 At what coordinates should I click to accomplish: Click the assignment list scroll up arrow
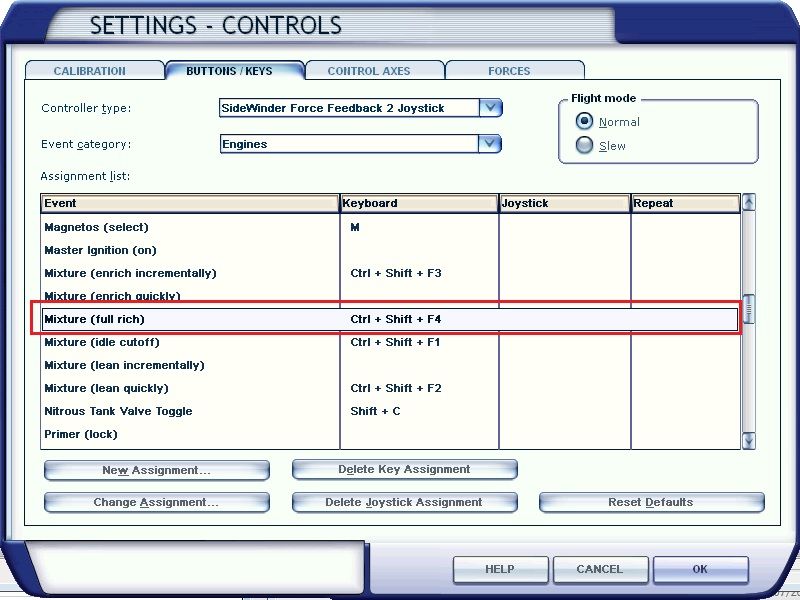pyautogui.click(x=749, y=203)
